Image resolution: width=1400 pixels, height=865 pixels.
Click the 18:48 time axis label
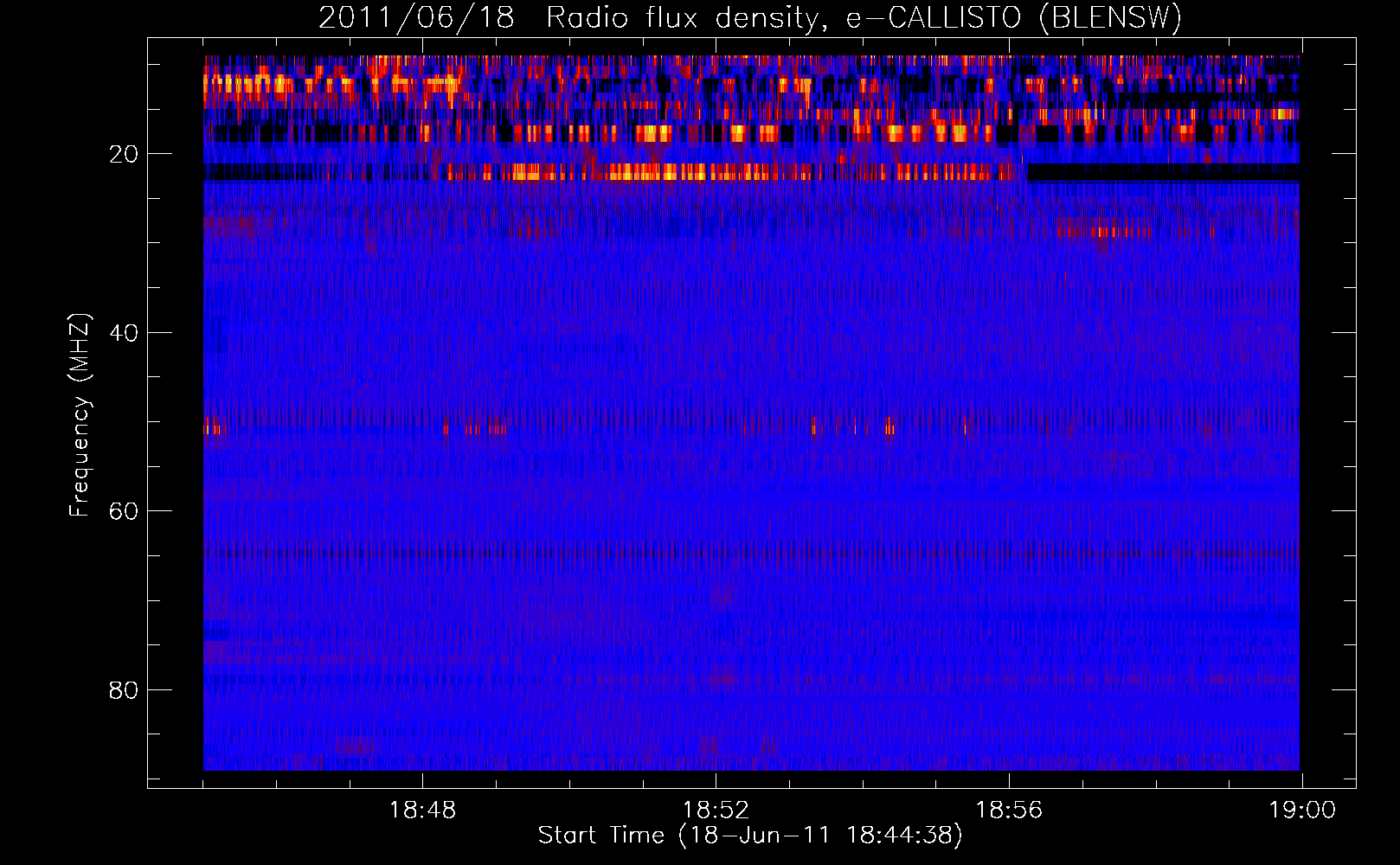tap(422, 811)
